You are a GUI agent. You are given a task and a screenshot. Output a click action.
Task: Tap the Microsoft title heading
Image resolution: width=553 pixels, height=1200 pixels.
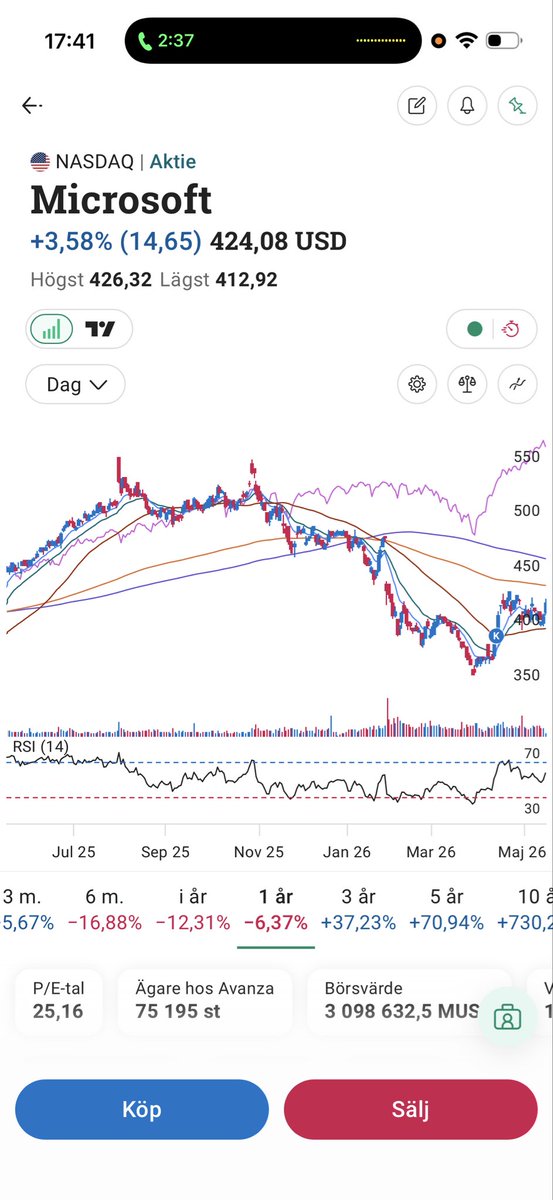(x=121, y=200)
